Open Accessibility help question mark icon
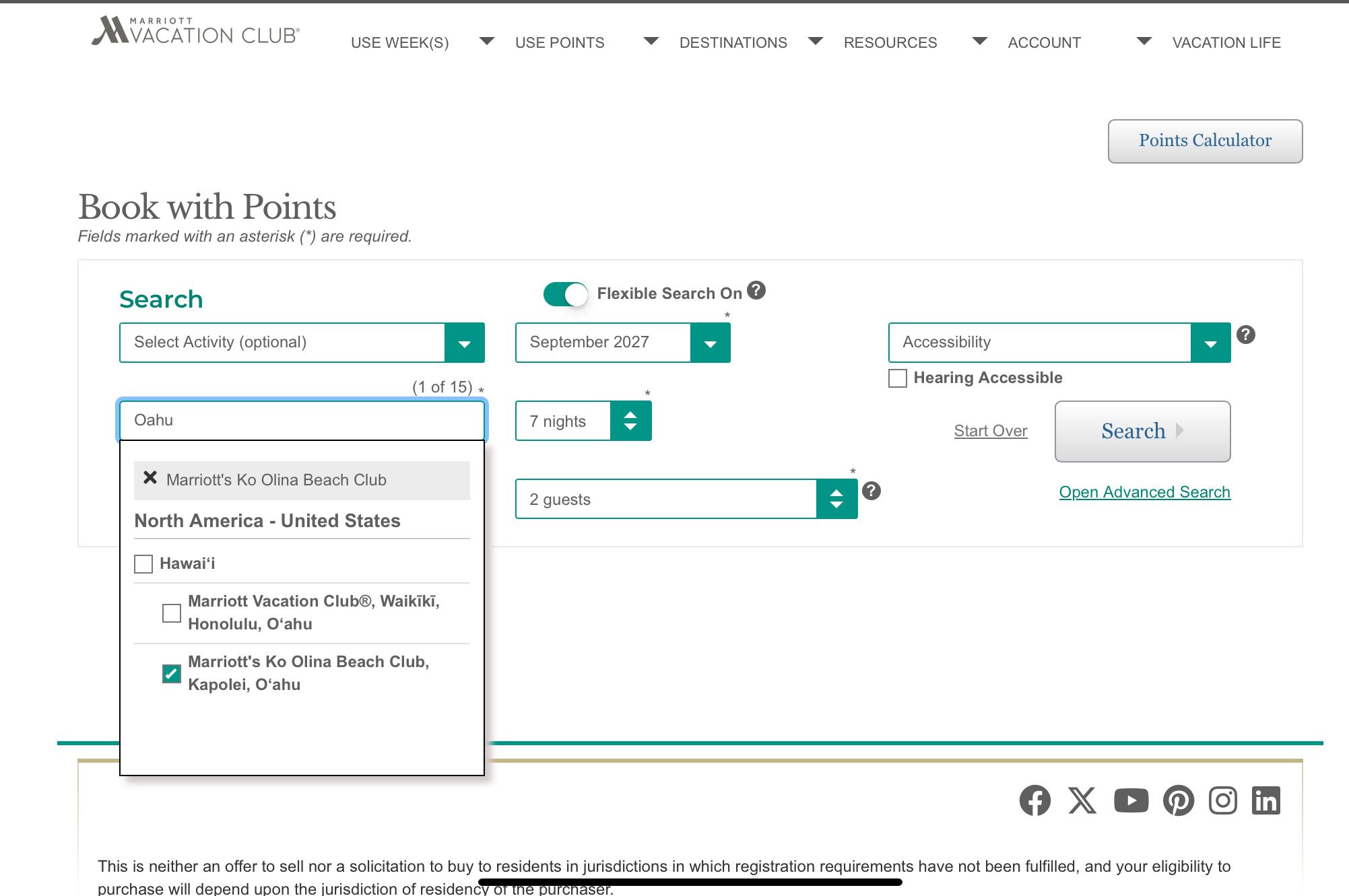The width and height of the screenshot is (1349, 896). [x=1246, y=335]
